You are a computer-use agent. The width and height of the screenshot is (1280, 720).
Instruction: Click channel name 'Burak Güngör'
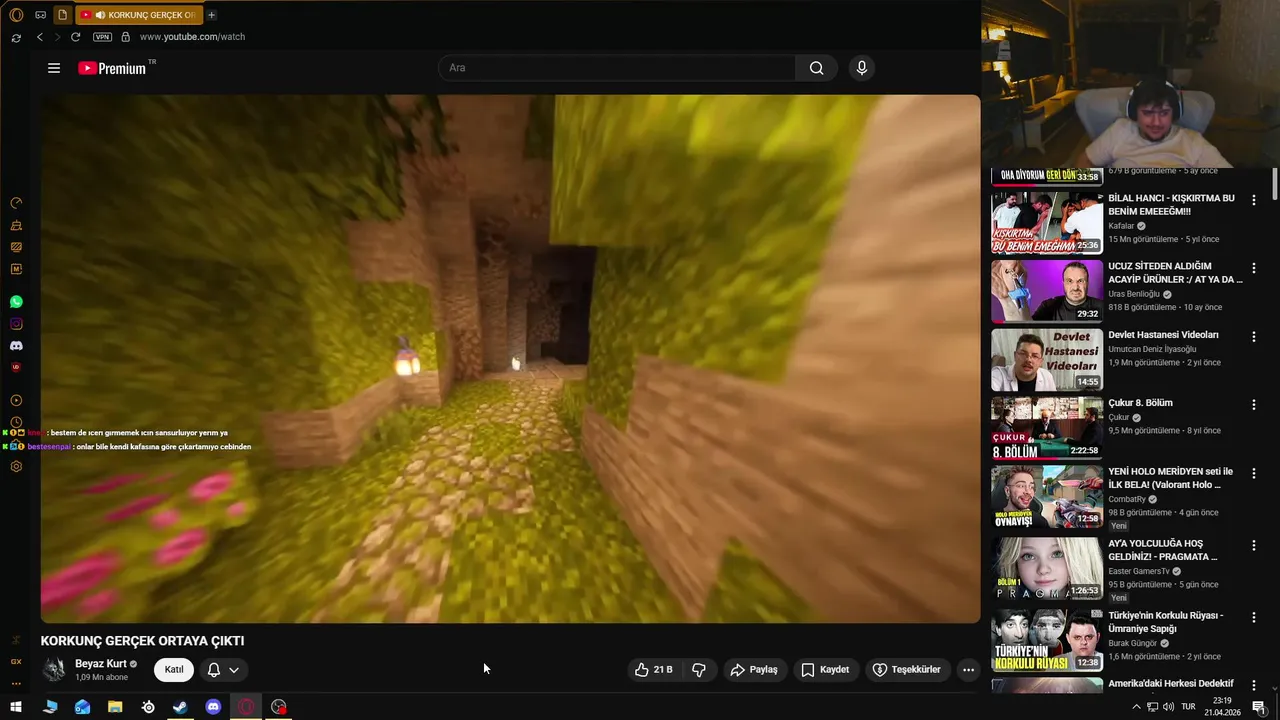(x=1132, y=643)
